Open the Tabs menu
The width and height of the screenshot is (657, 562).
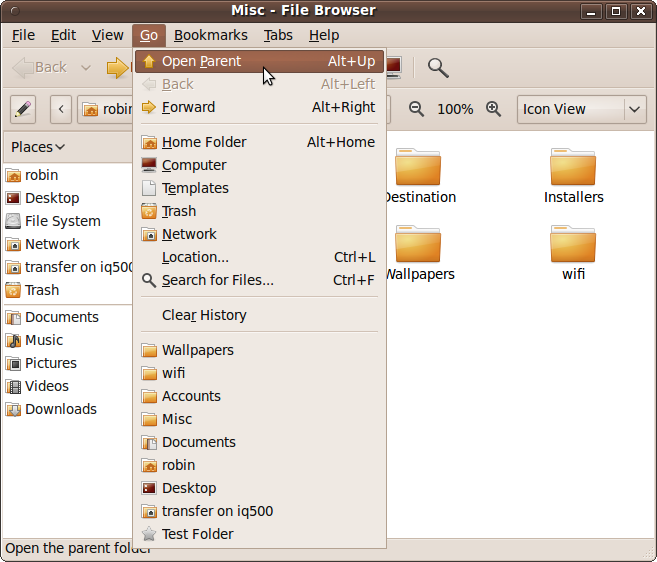278,35
